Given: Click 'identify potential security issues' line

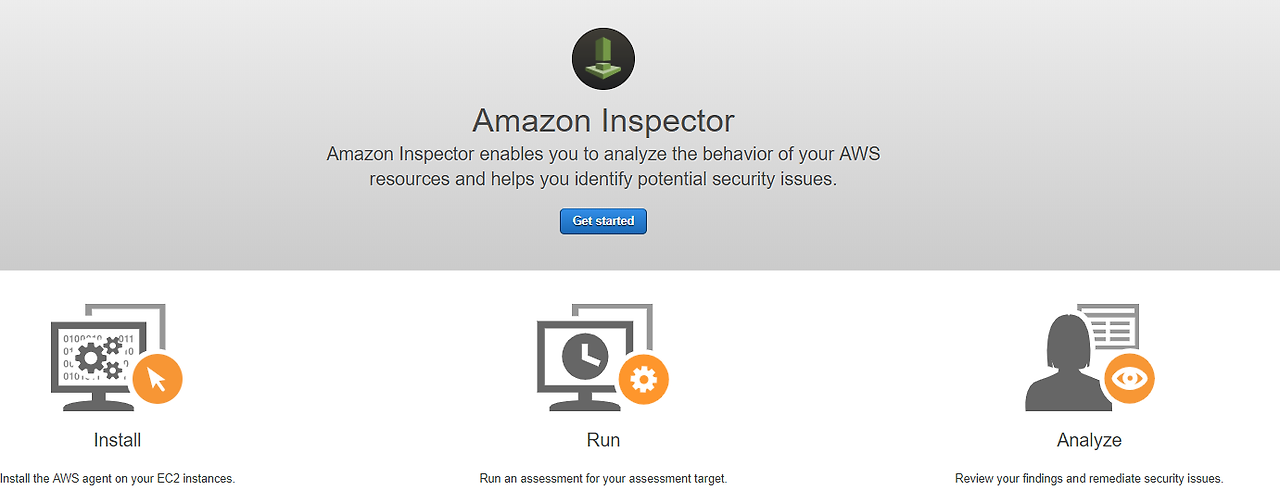Looking at the screenshot, I should point(603,180).
